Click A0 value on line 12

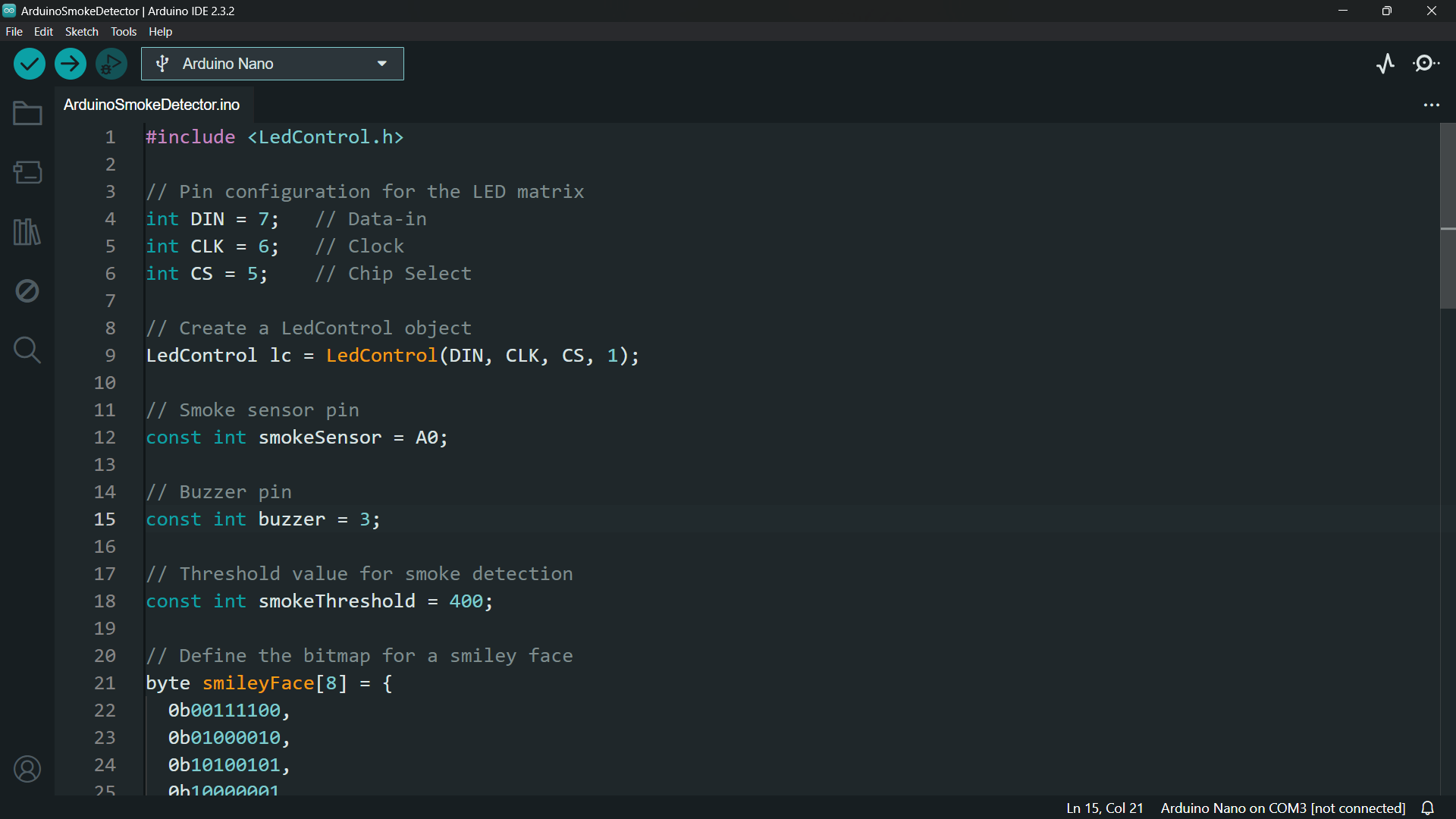427,438
